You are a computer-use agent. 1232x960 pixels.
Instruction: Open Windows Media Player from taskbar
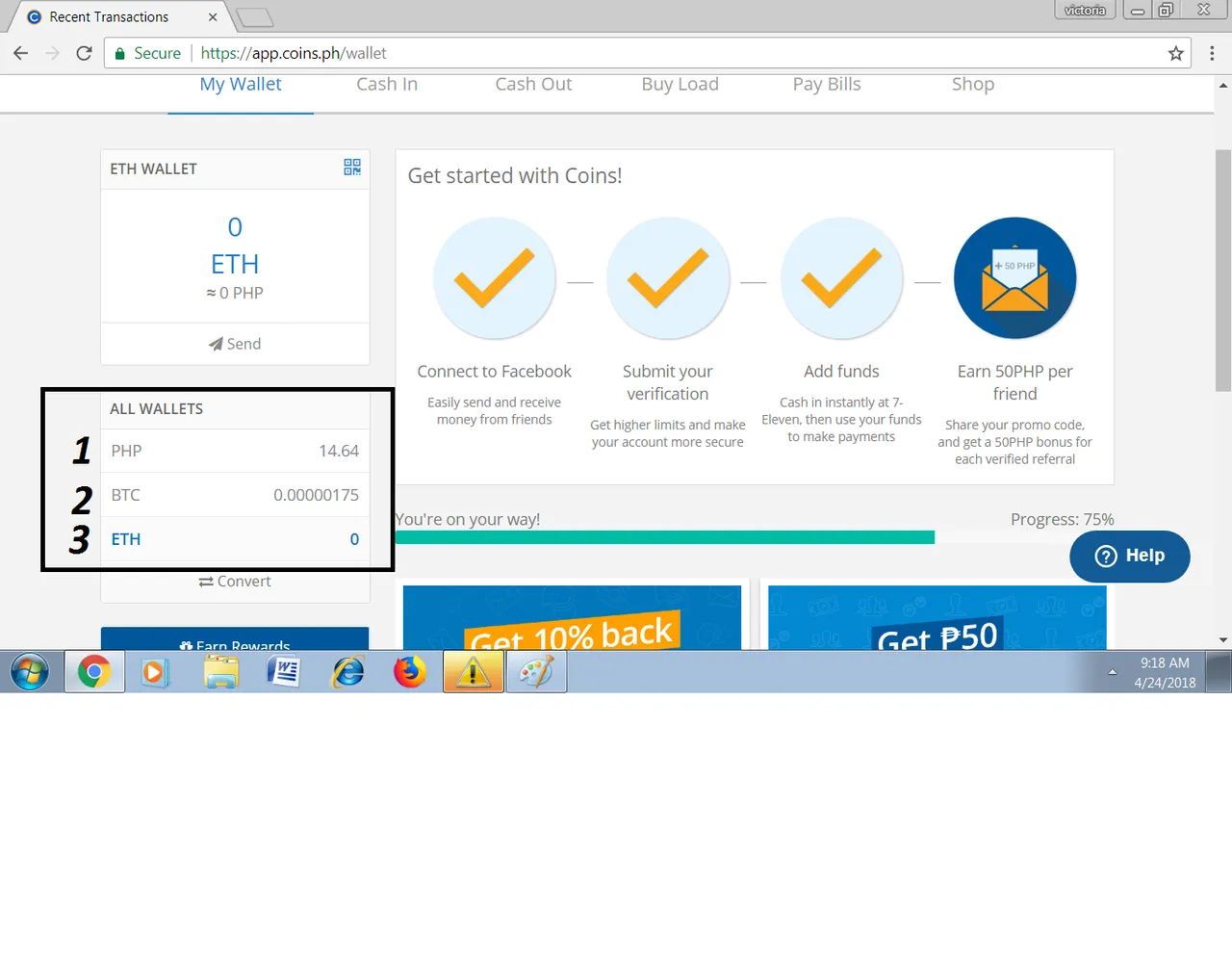(154, 672)
